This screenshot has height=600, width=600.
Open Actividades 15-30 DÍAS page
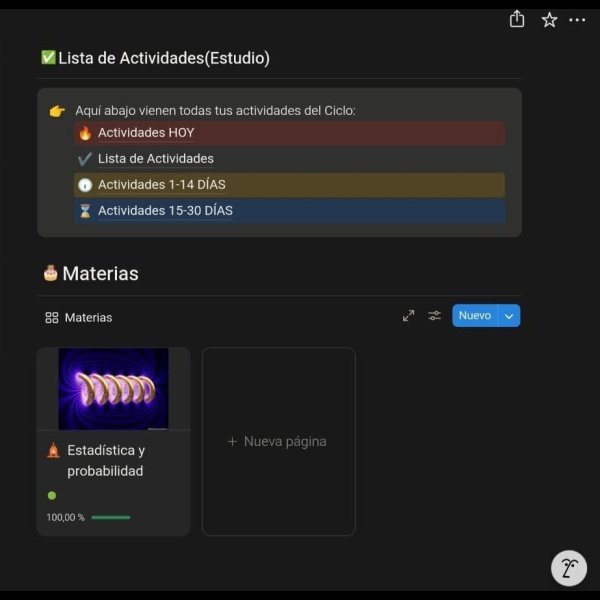tap(165, 211)
